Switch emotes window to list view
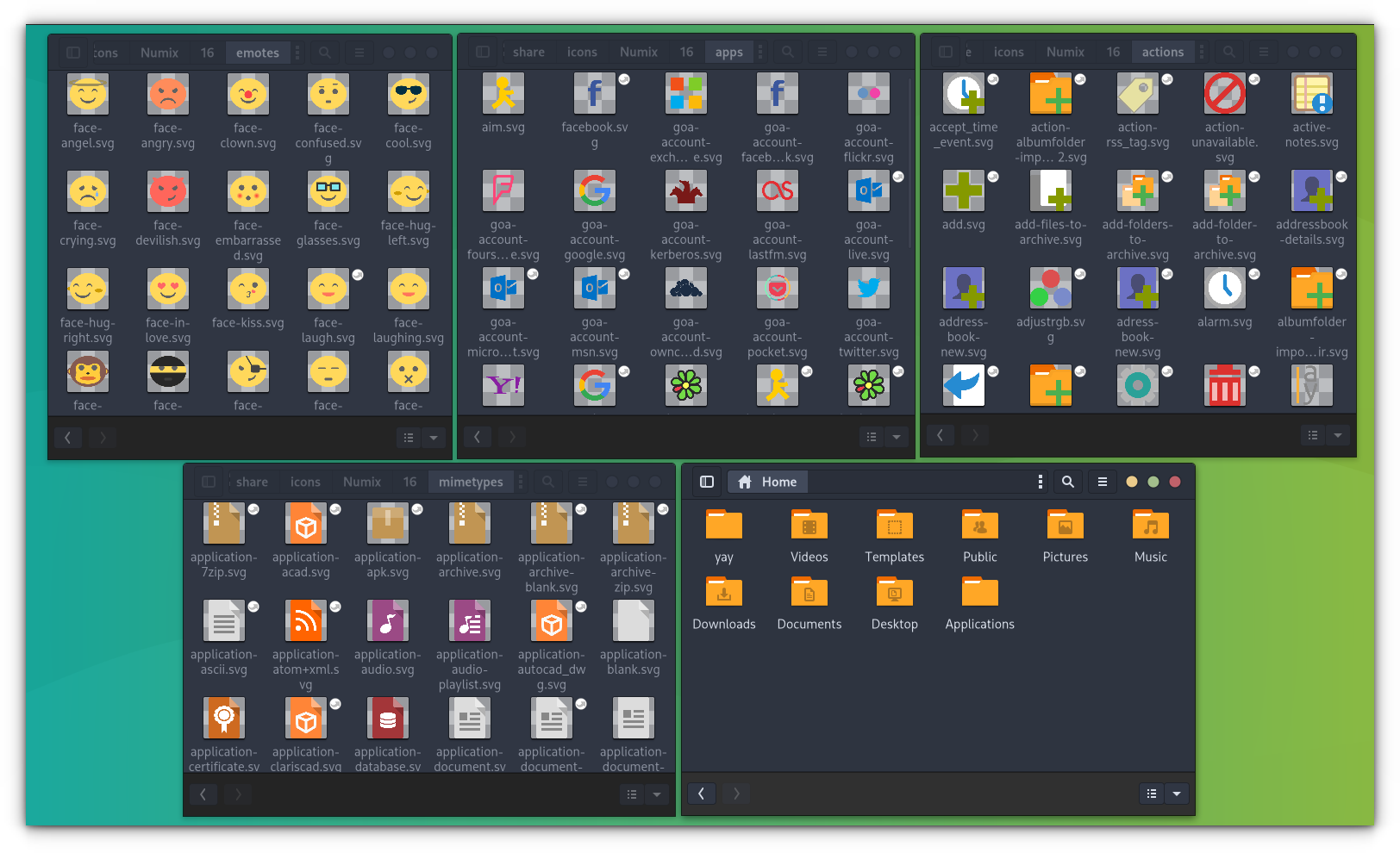This screenshot has width=1400, height=853. [x=409, y=438]
